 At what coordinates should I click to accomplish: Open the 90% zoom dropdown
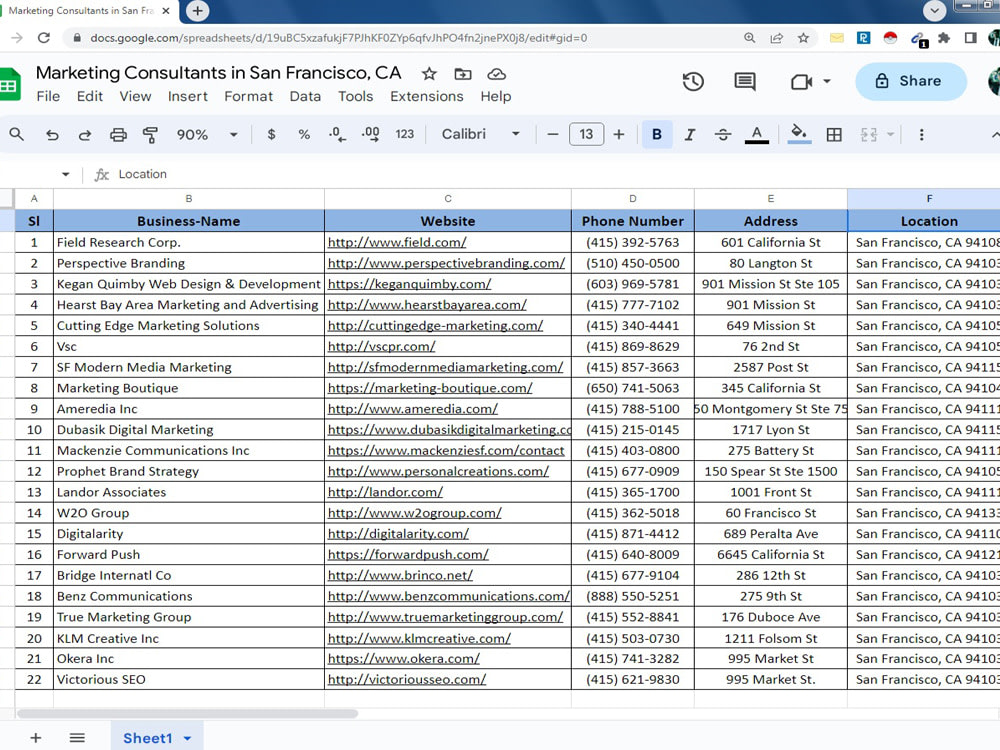point(207,135)
